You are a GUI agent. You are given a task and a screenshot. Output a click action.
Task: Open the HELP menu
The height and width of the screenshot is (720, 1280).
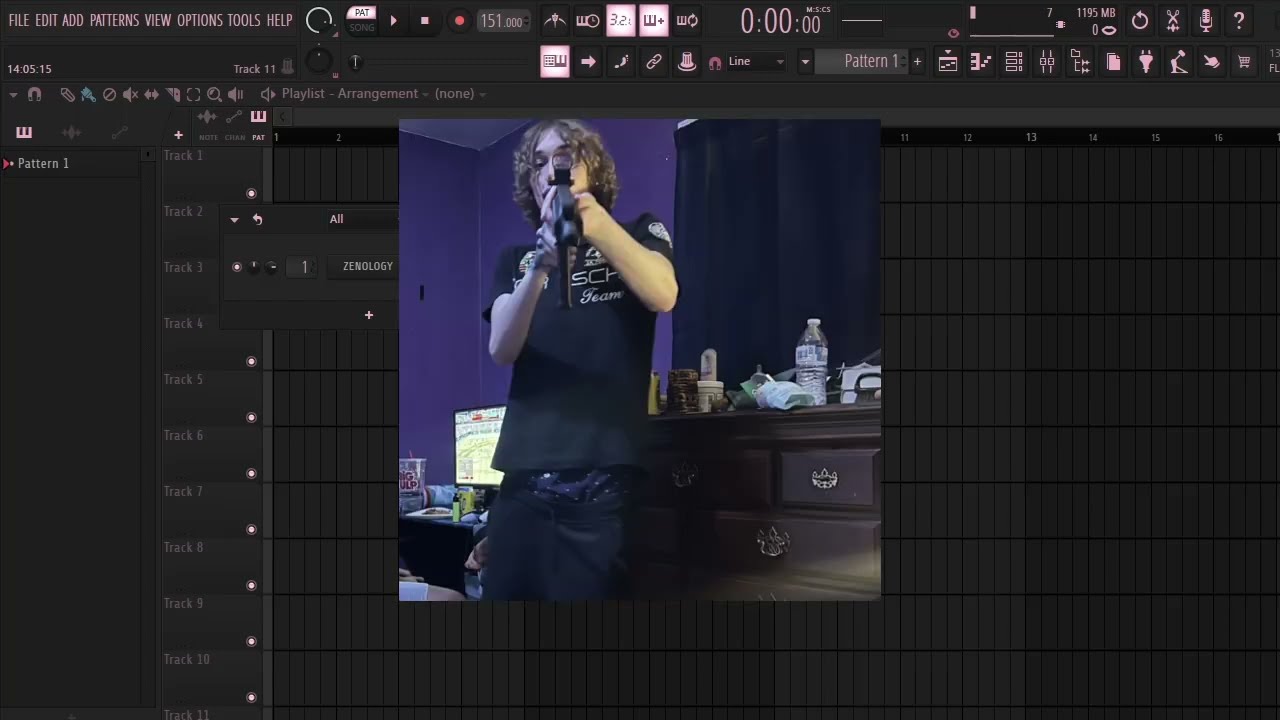[280, 20]
